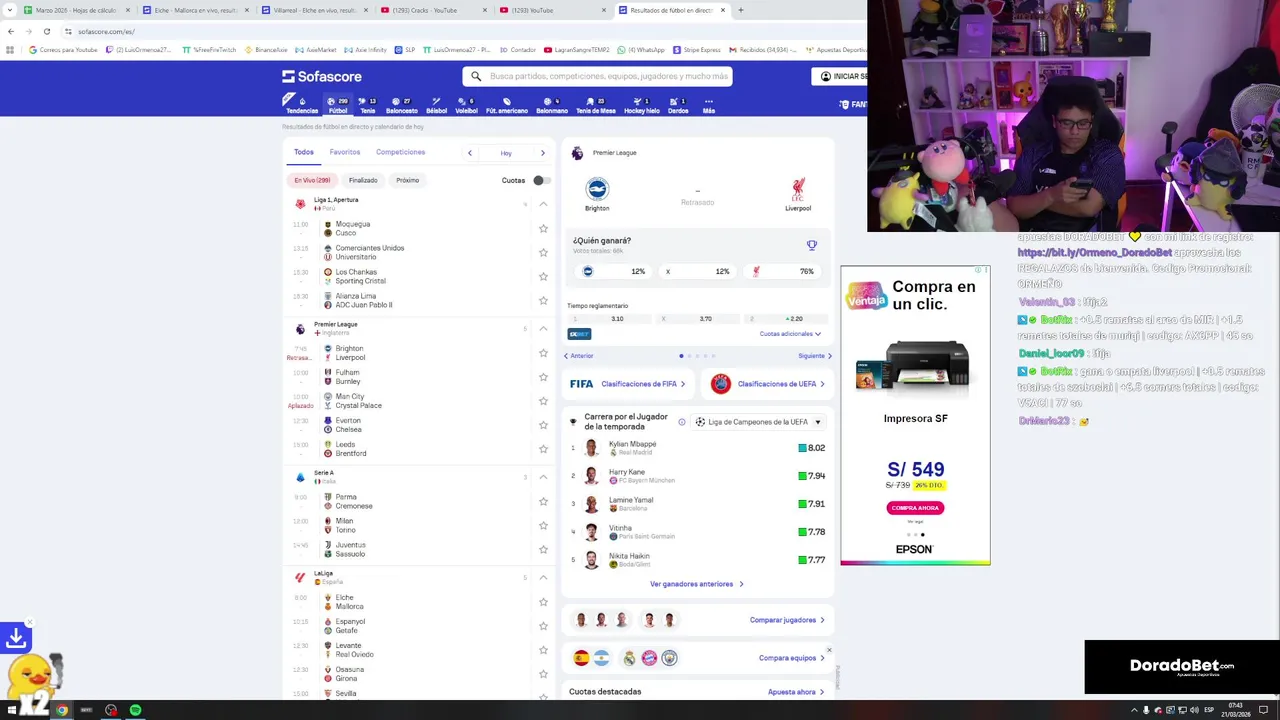Vote for Brighton at 12%
1280x720 pixels.
pos(613,271)
